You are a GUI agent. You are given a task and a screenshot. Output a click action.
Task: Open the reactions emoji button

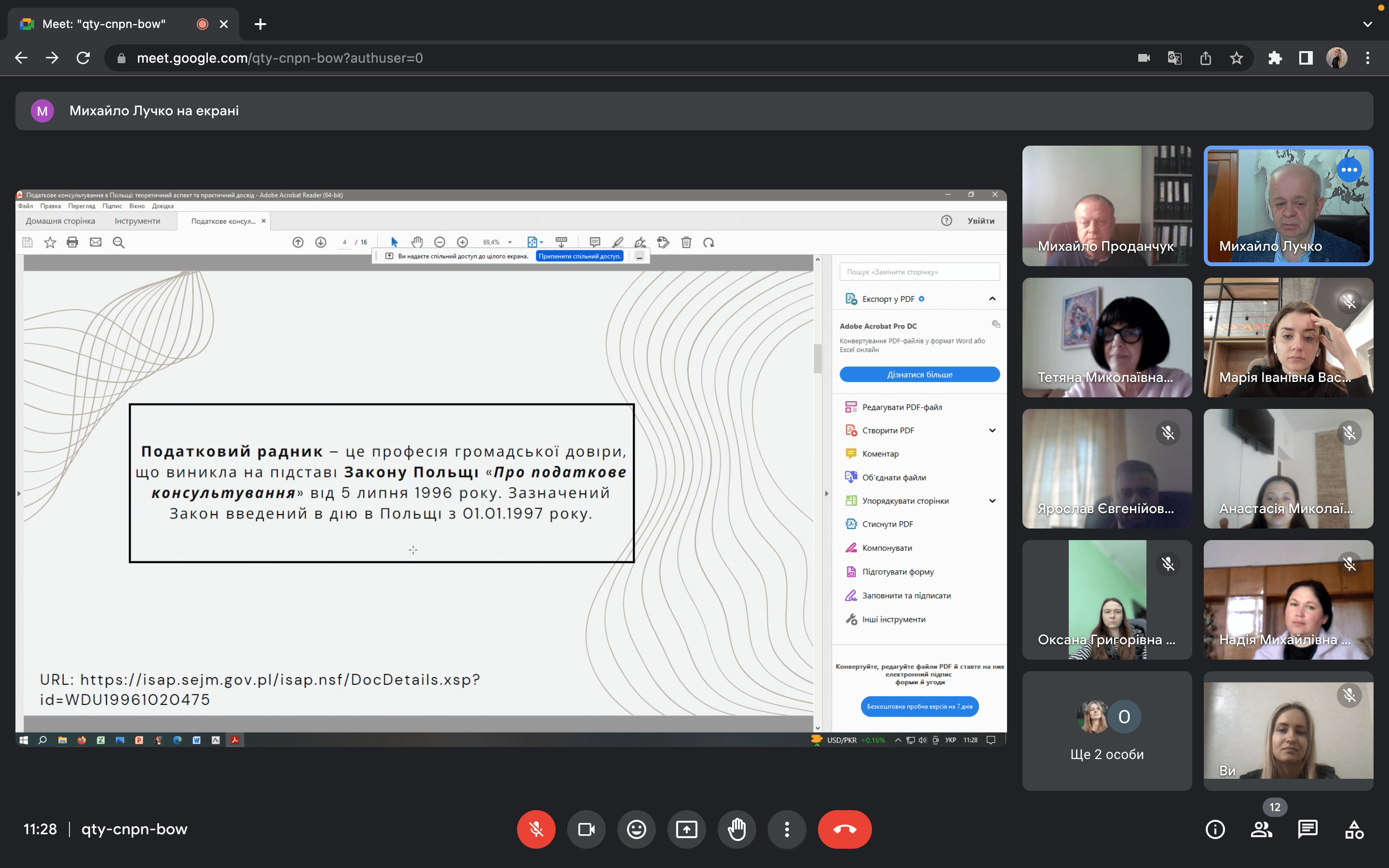point(636,829)
